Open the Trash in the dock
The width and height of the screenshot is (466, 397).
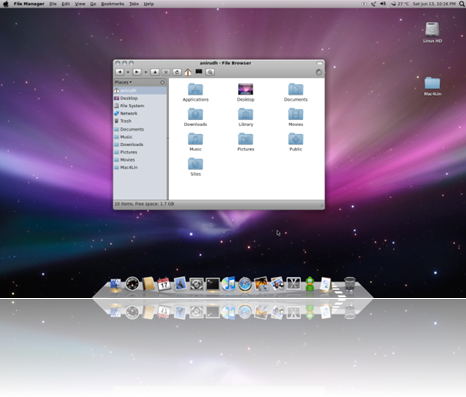coord(349,284)
